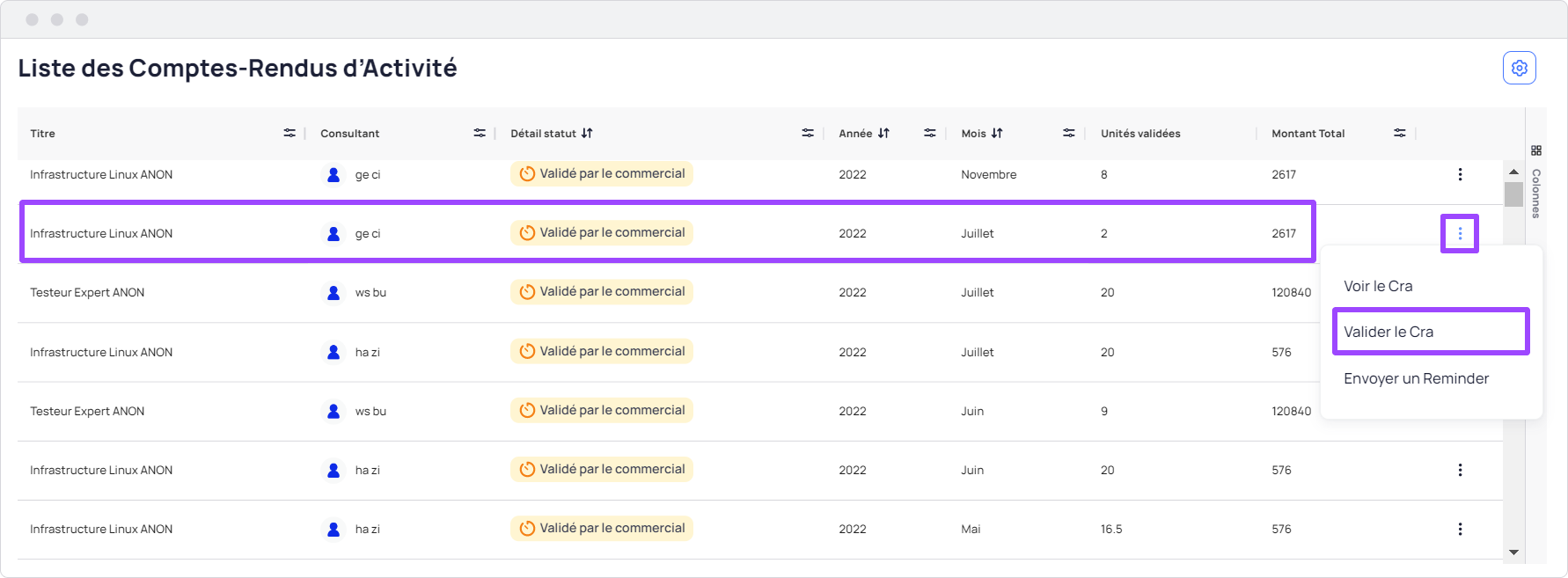Click the user avatar in the ws bu Juillet row
This screenshot has height=578, width=1568.
(333, 292)
